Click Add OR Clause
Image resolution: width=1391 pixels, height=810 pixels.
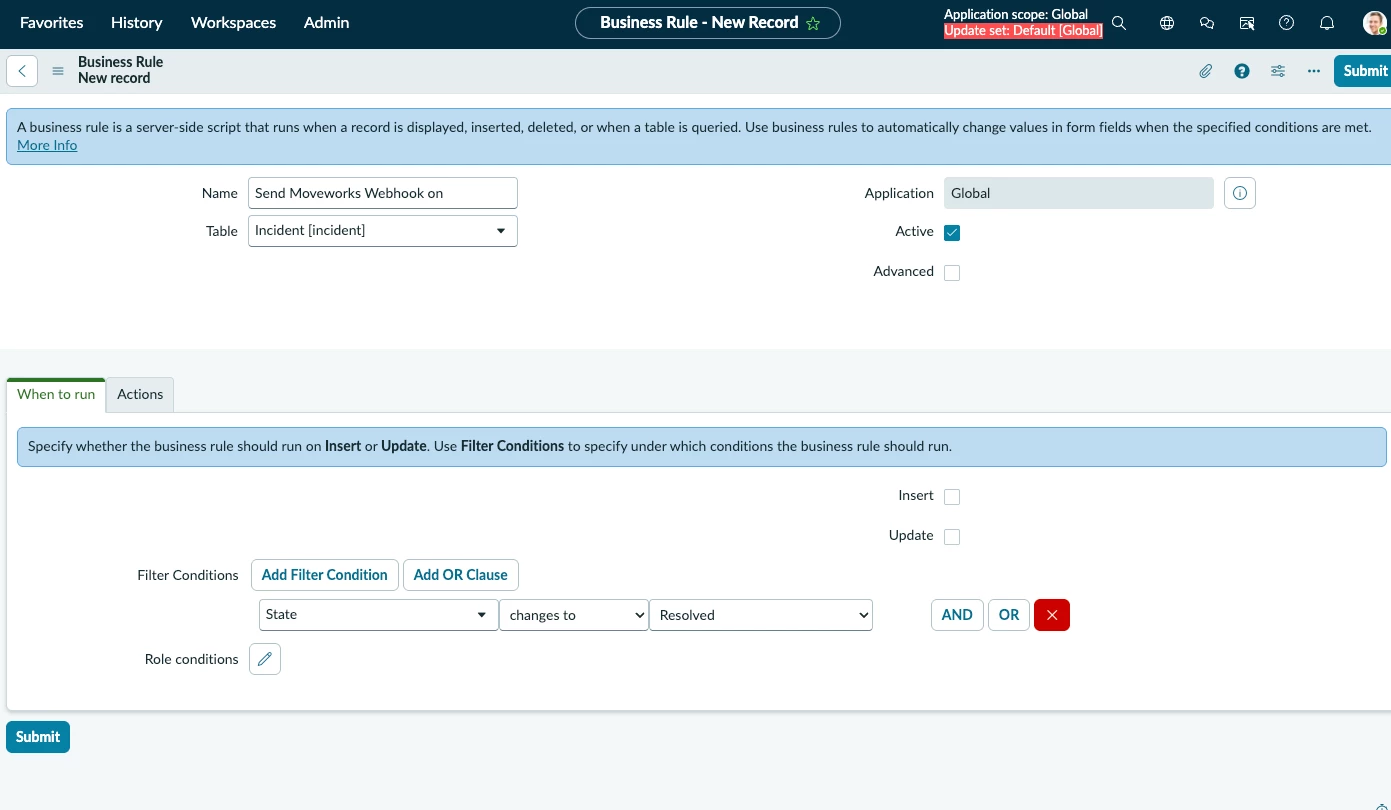(460, 575)
